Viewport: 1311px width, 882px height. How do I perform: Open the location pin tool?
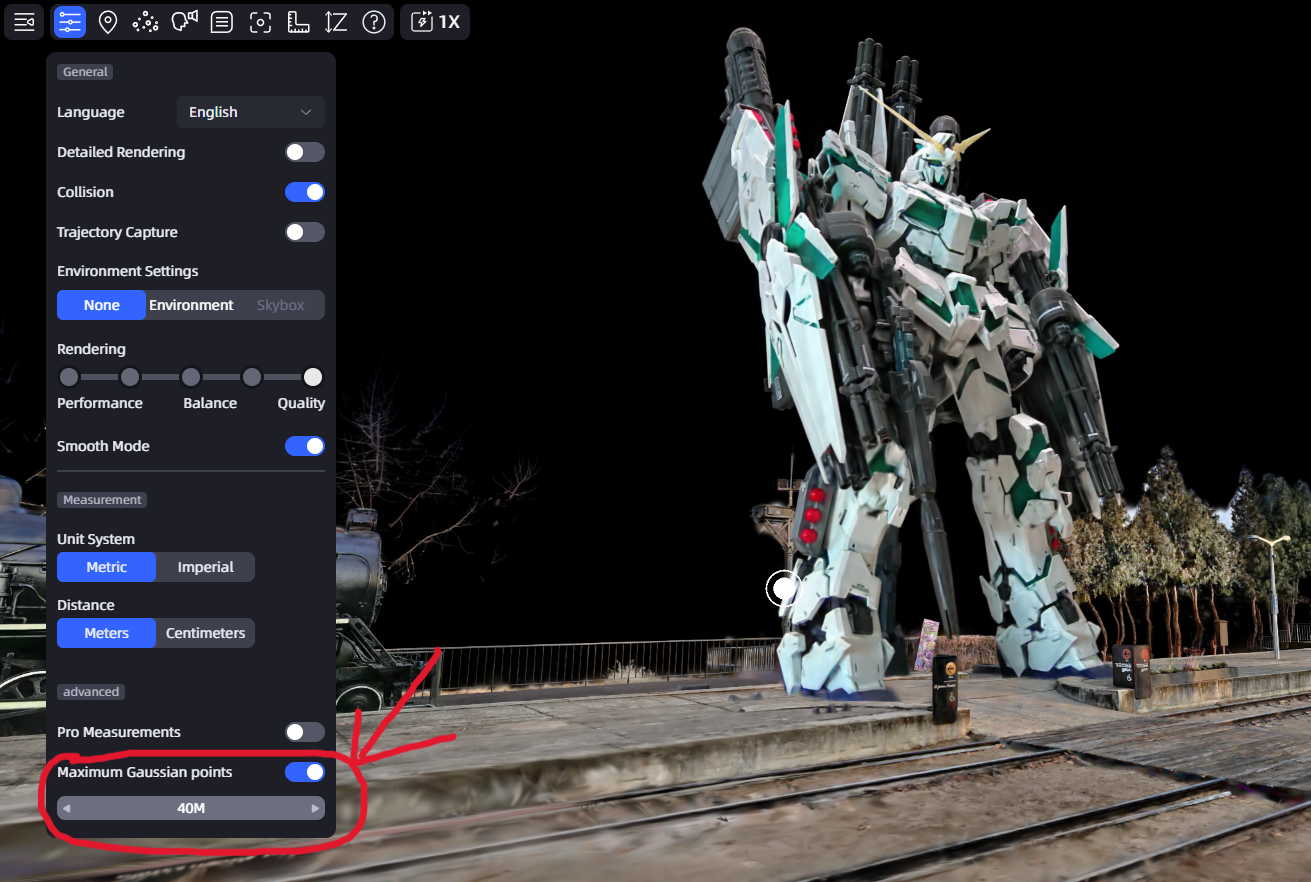coord(108,21)
